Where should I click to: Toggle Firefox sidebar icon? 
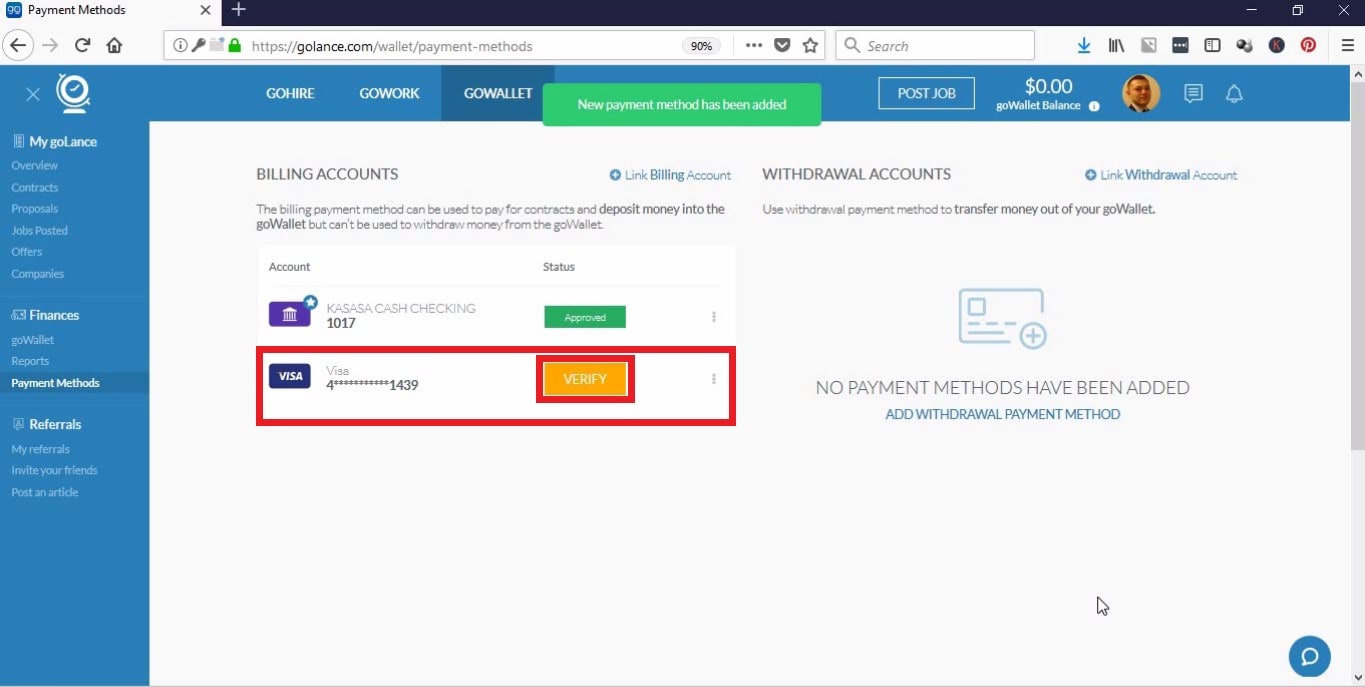1212,45
